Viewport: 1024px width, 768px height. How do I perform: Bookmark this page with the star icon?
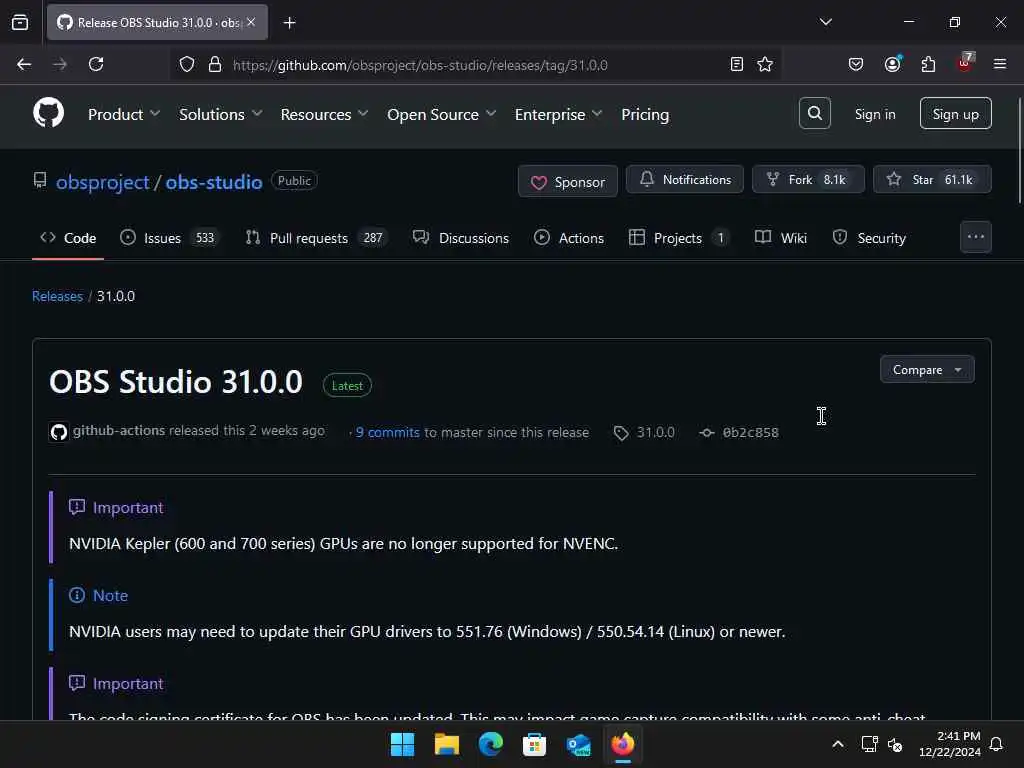pos(765,64)
